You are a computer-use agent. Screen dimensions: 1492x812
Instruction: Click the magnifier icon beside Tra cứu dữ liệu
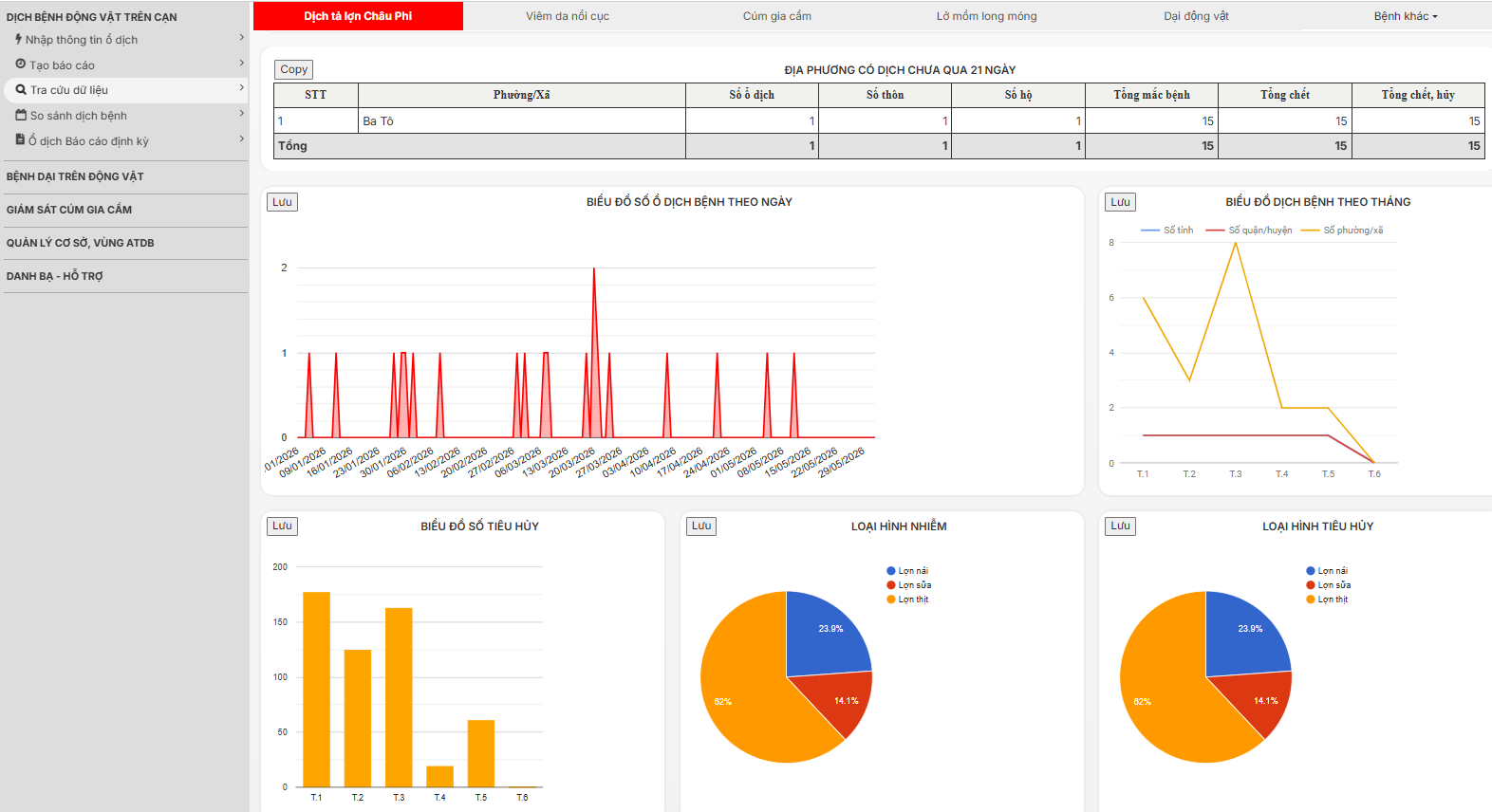click(x=21, y=89)
